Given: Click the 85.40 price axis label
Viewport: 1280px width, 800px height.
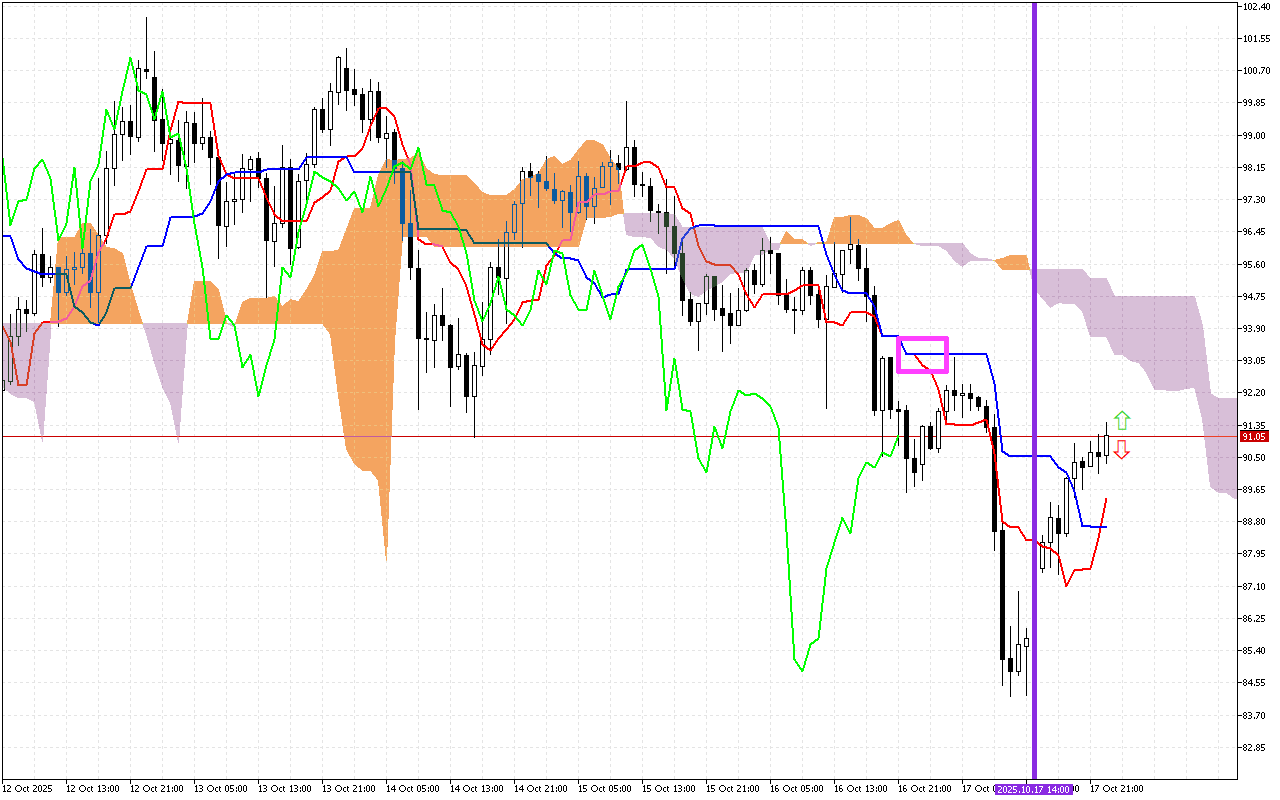Looking at the screenshot, I should point(1256,651).
